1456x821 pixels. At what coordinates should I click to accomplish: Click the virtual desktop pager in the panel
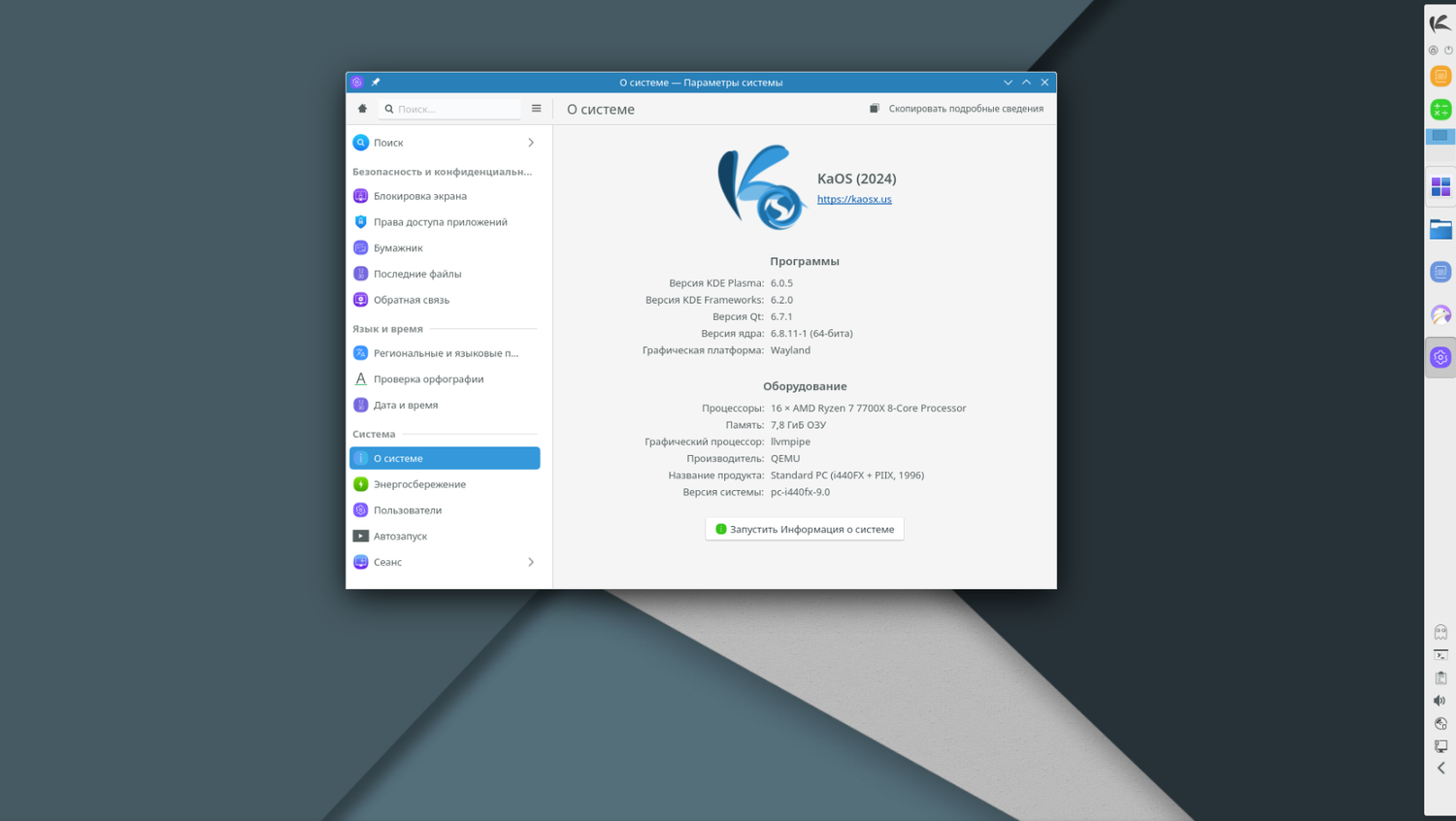point(1440,137)
